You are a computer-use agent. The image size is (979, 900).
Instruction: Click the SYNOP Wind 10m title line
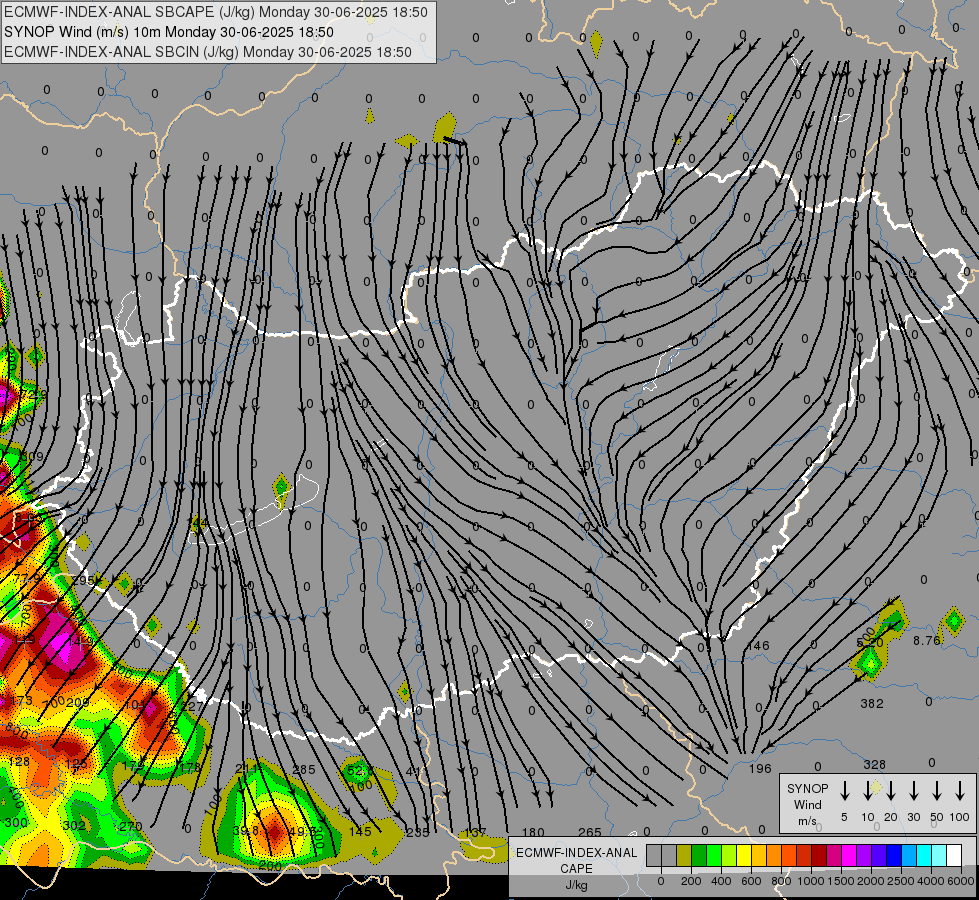(169, 32)
